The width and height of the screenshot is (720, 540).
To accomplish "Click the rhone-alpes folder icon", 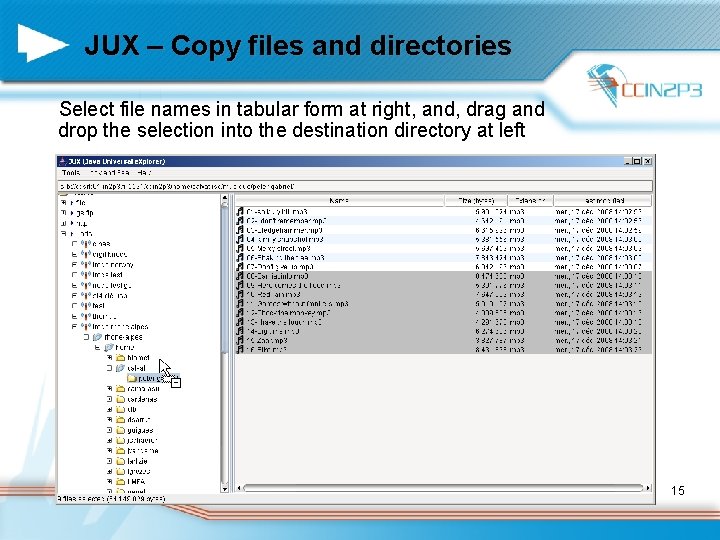I will pyautogui.click(x=98, y=337).
